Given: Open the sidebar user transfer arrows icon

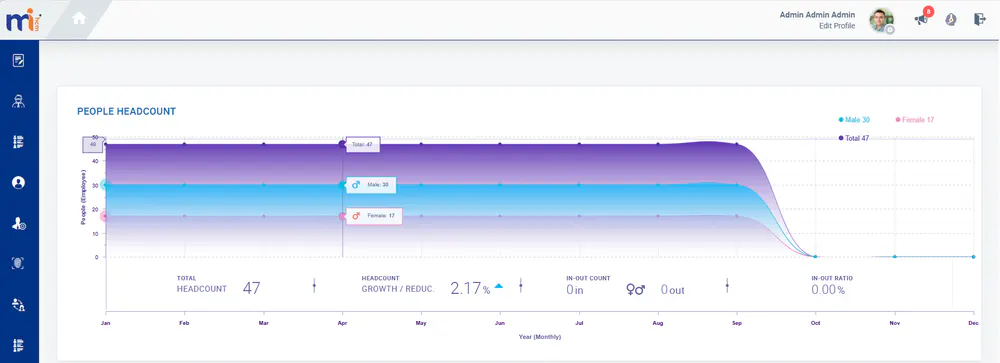Looking at the screenshot, I should point(18,304).
